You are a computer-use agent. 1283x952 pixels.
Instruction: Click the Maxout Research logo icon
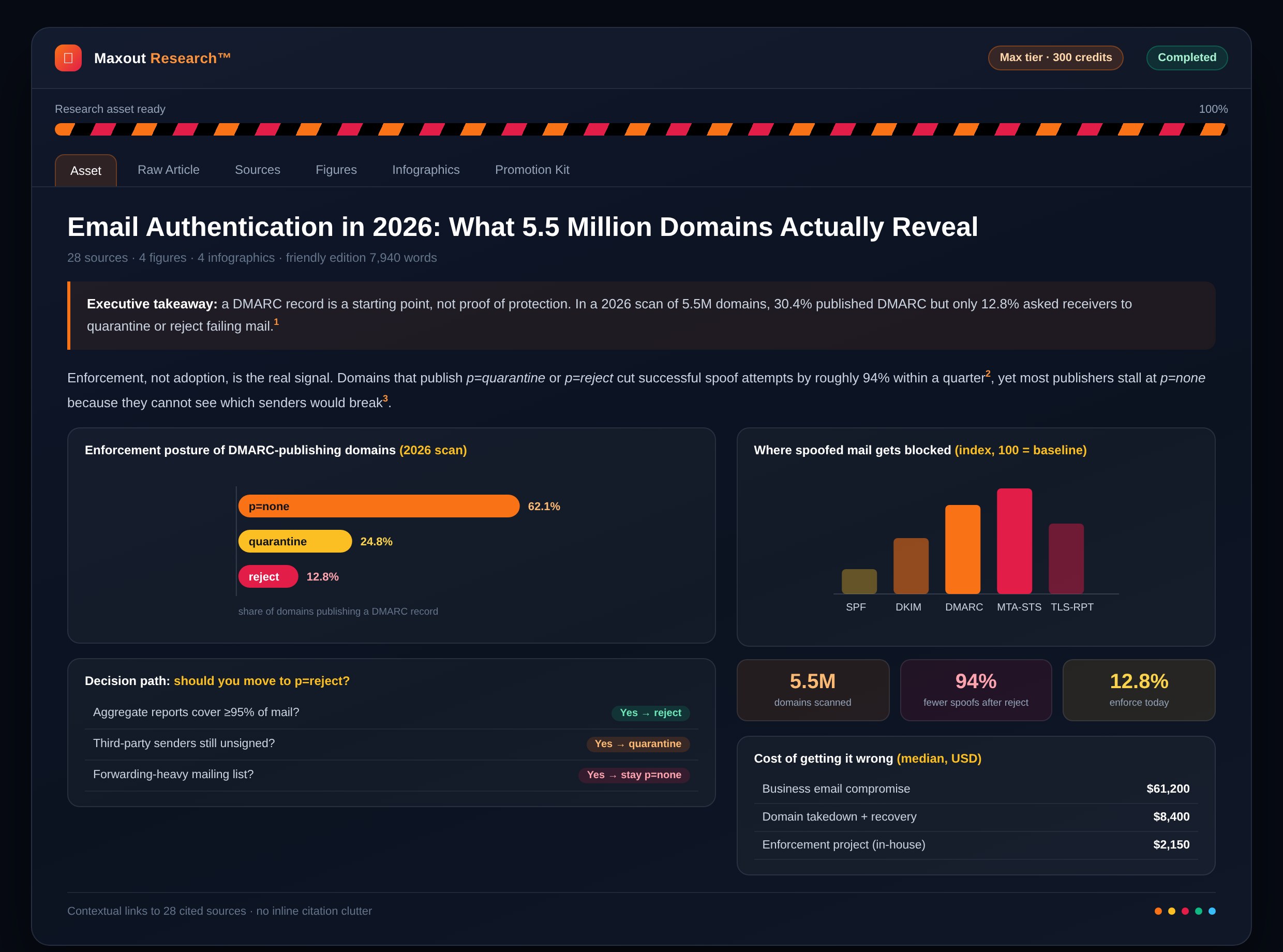[x=68, y=57]
